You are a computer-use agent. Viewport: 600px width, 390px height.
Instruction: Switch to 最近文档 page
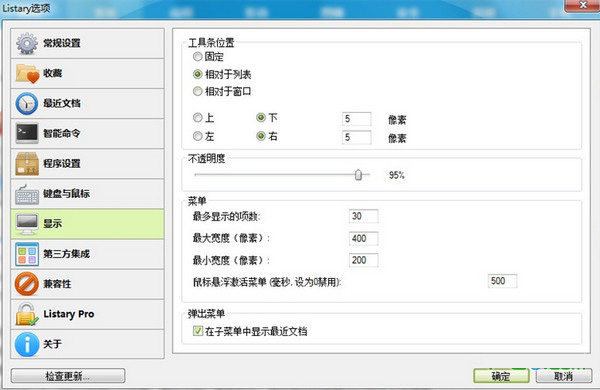coord(88,103)
